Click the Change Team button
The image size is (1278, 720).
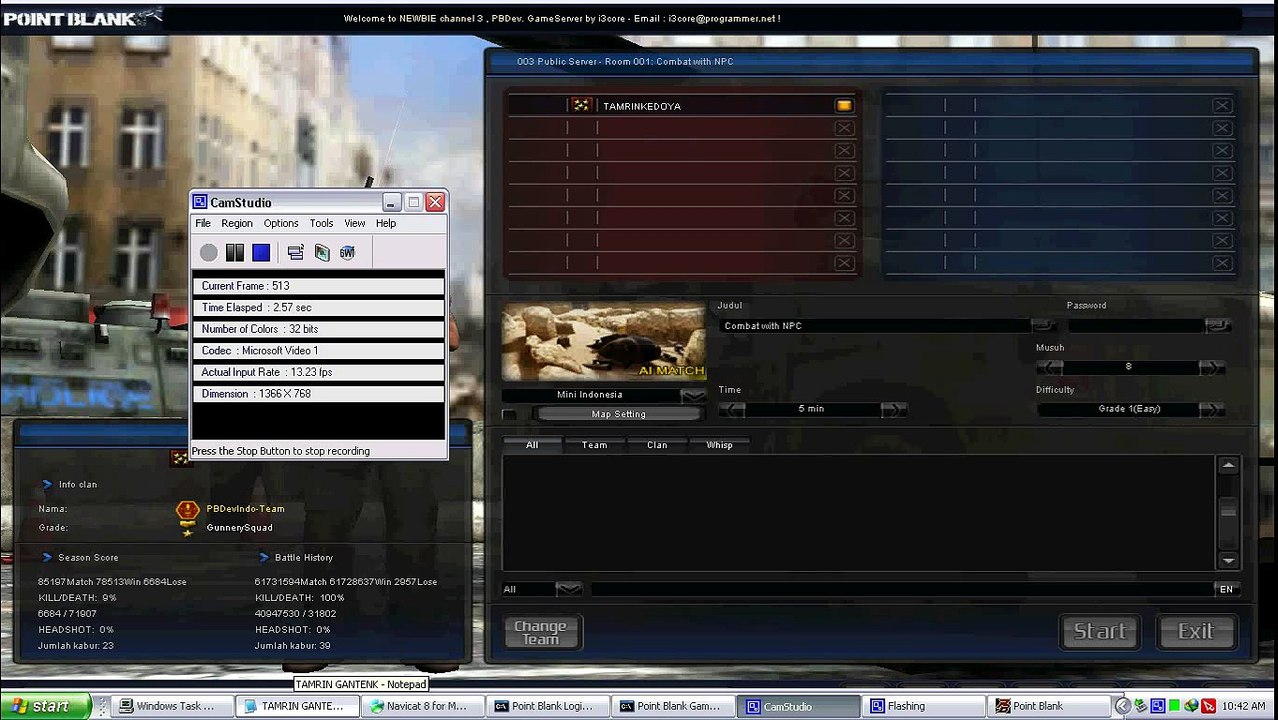tap(541, 632)
